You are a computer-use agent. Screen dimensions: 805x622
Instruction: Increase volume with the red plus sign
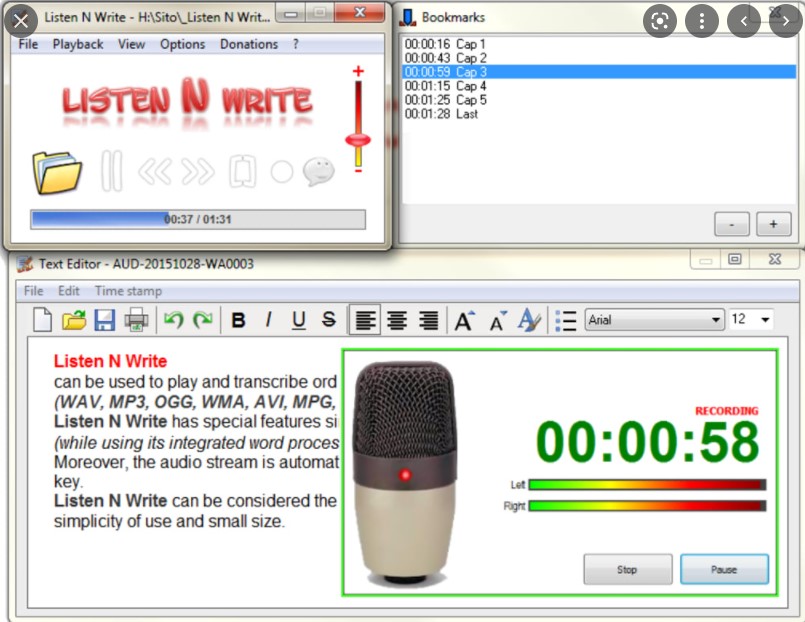(358, 71)
